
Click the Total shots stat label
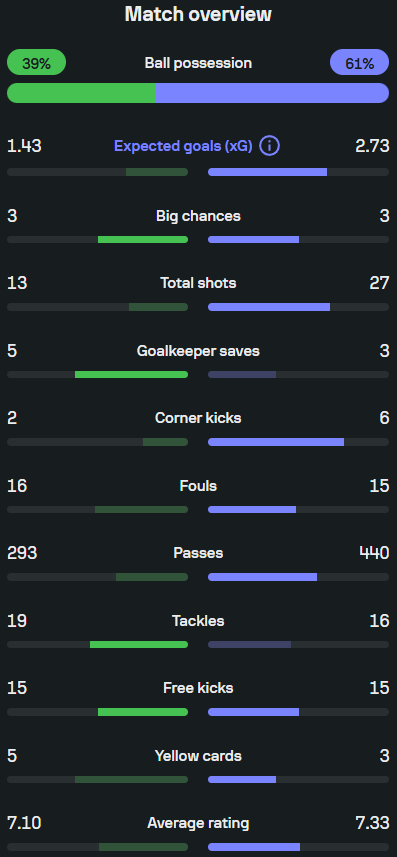click(x=198, y=283)
